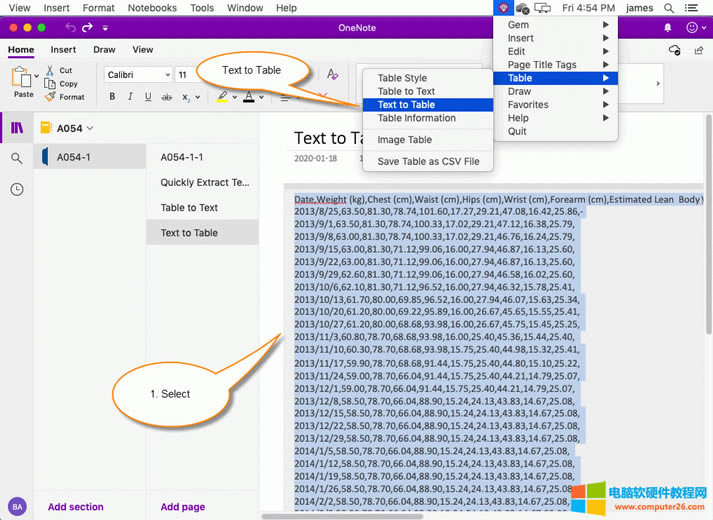The height and width of the screenshot is (520, 713).
Task: Choose Table to Text menu entry
Action: pos(428,91)
